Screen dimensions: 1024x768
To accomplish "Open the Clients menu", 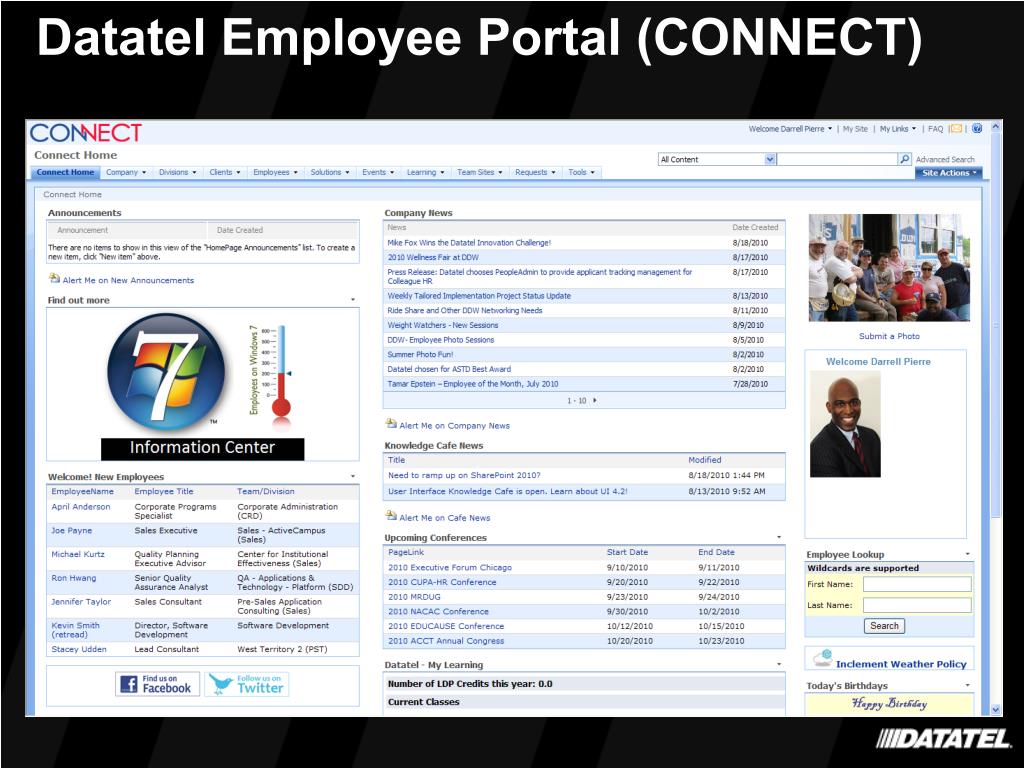I will pos(225,172).
